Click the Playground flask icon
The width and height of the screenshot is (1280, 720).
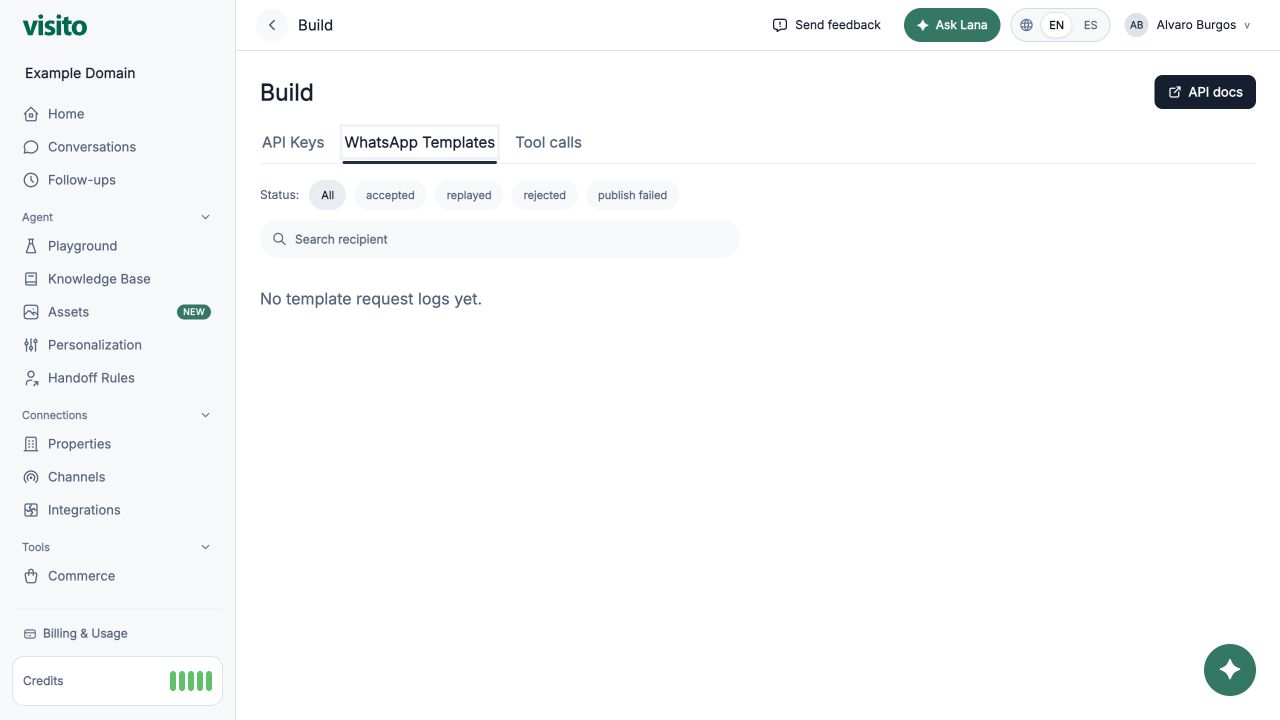pyautogui.click(x=31, y=246)
